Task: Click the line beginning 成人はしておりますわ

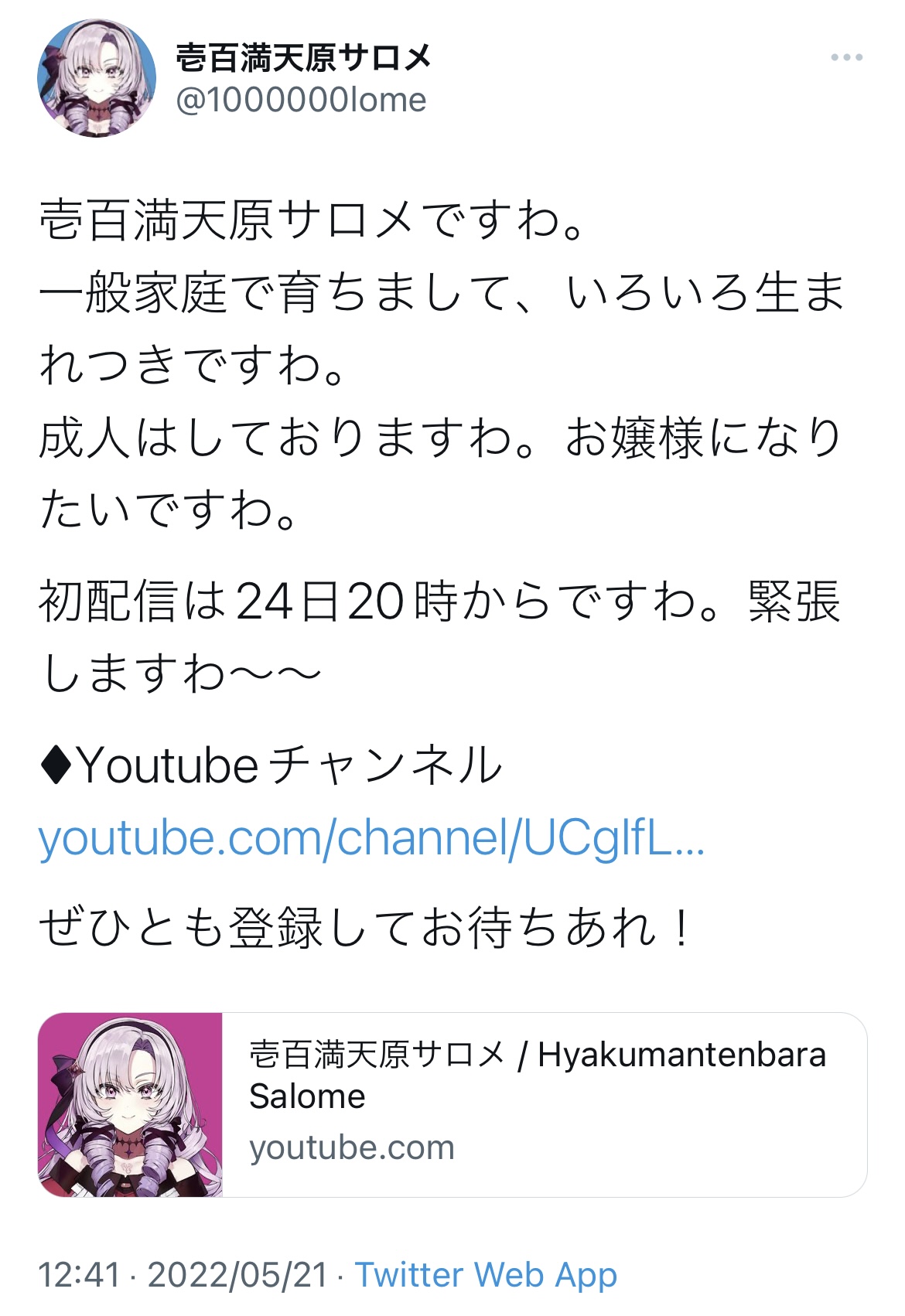Action: pos(441,438)
